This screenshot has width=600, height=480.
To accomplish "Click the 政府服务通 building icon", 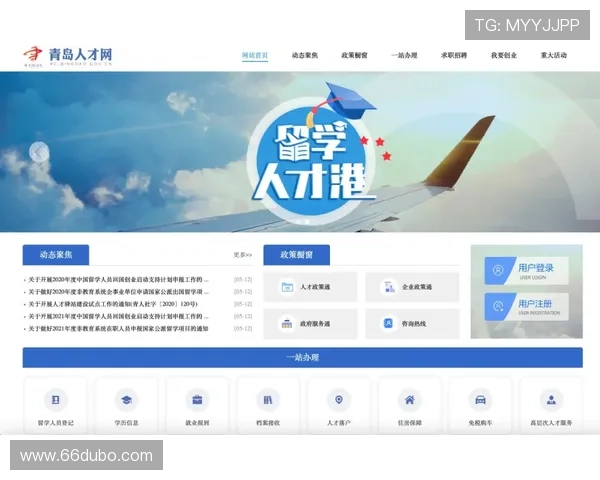I will pyautogui.click(x=287, y=323).
